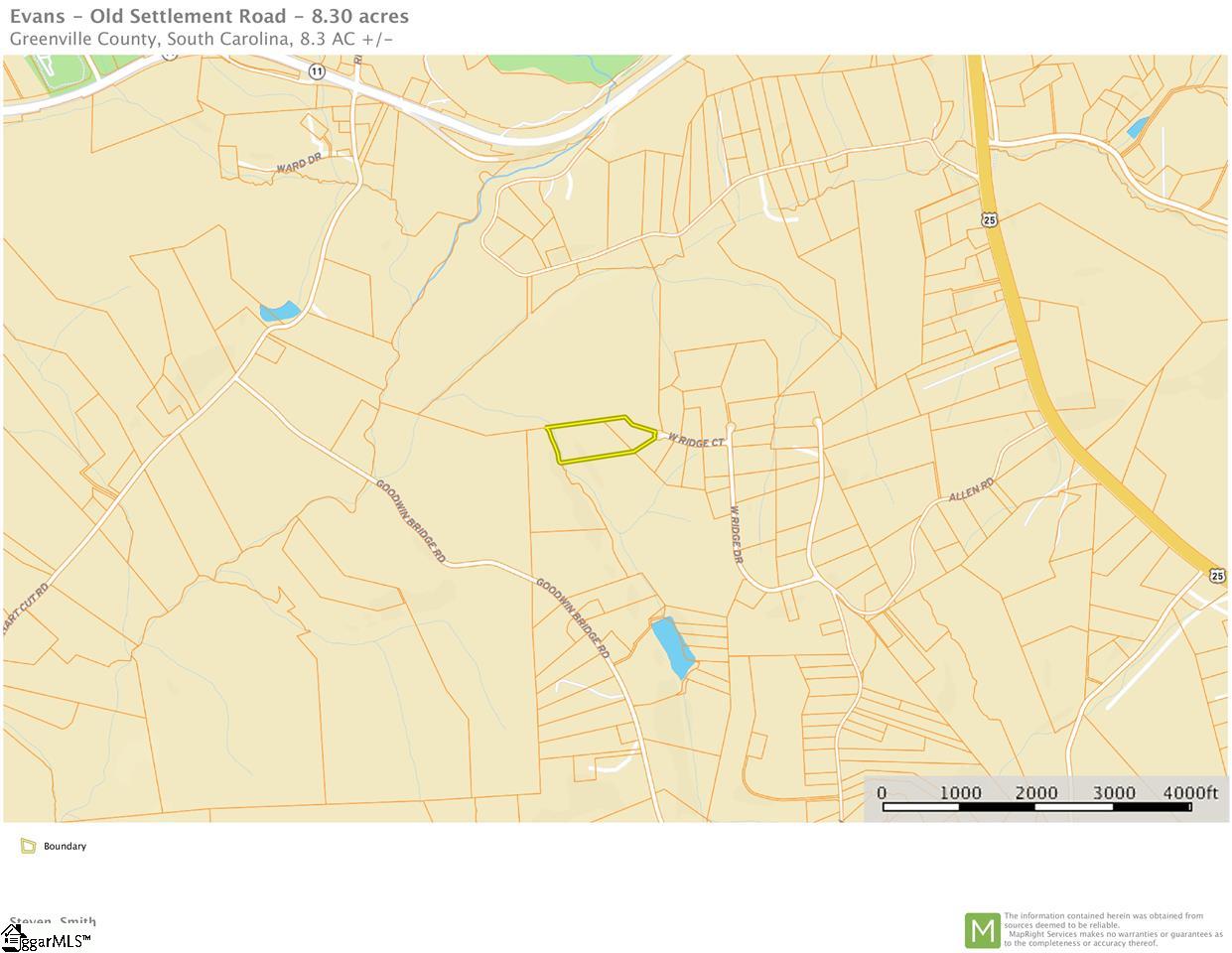Image resolution: width=1232 pixels, height=953 pixels.
Task: Click the Route 11 highway shield
Action: point(317,71)
